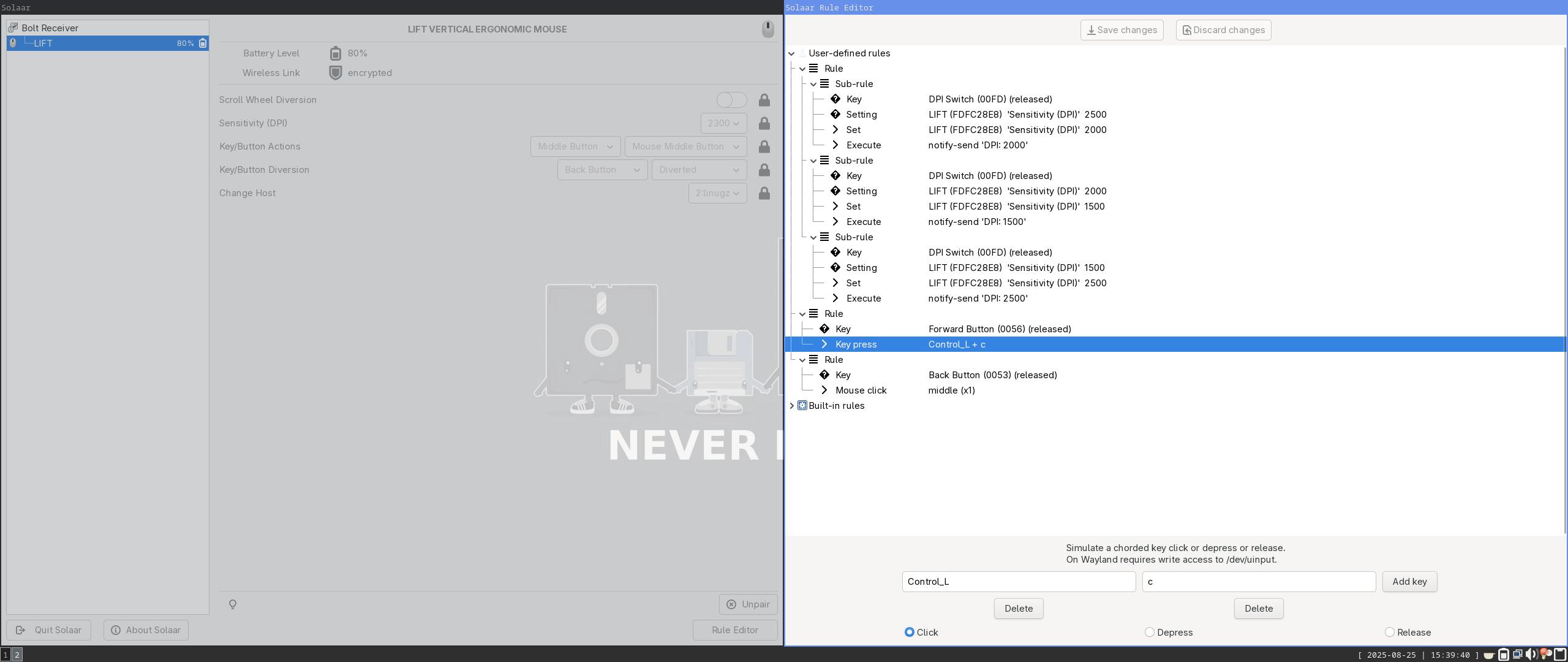Select the Mouse click middle (x1) row
This screenshot has height=662, width=1568.
(x=1175, y=390)
